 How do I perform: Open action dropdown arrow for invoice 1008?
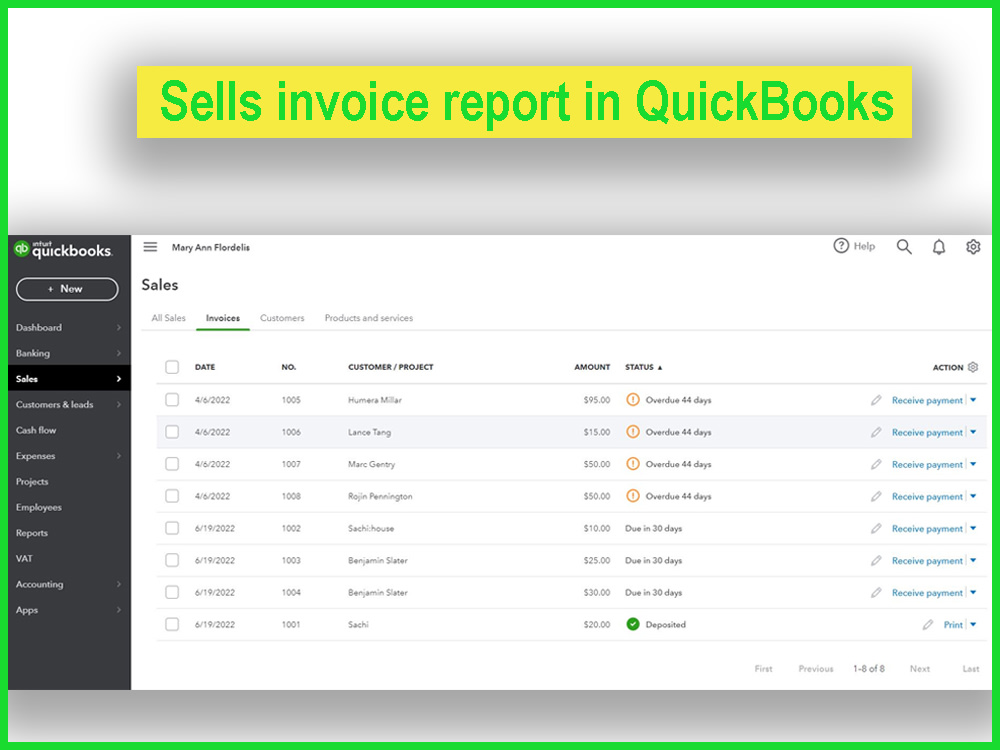pyautogui.click(x=973, y=496)
